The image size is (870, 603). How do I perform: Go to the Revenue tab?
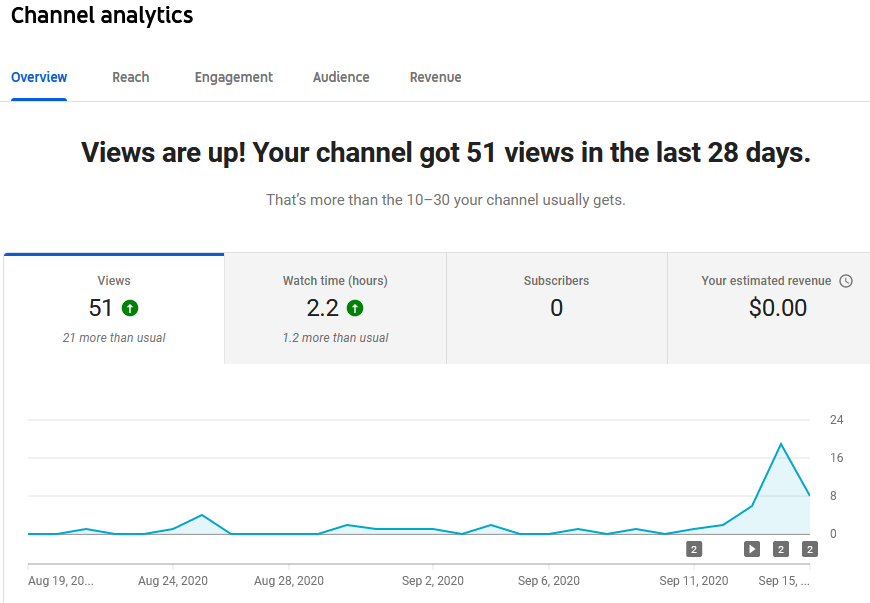435,77
